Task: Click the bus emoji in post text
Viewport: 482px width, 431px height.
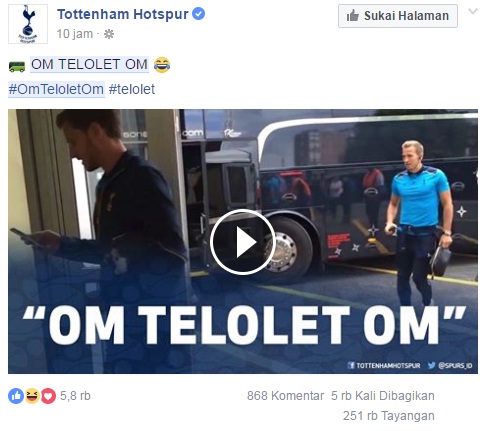Action: (x=17, y=66)
